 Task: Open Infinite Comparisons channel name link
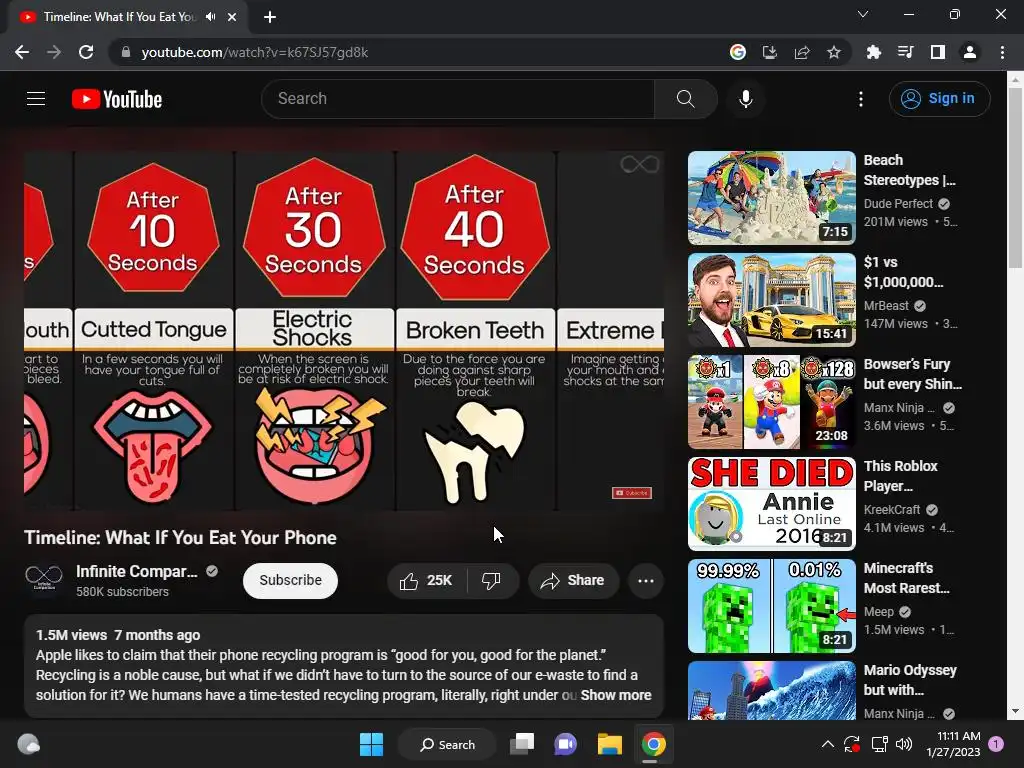point(136,571)
